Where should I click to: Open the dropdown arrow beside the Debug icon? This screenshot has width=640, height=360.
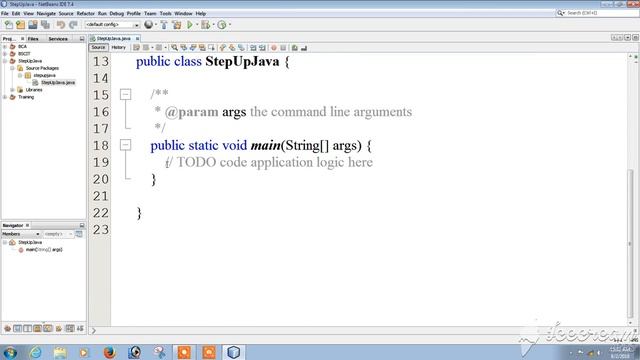coord(213,25)
